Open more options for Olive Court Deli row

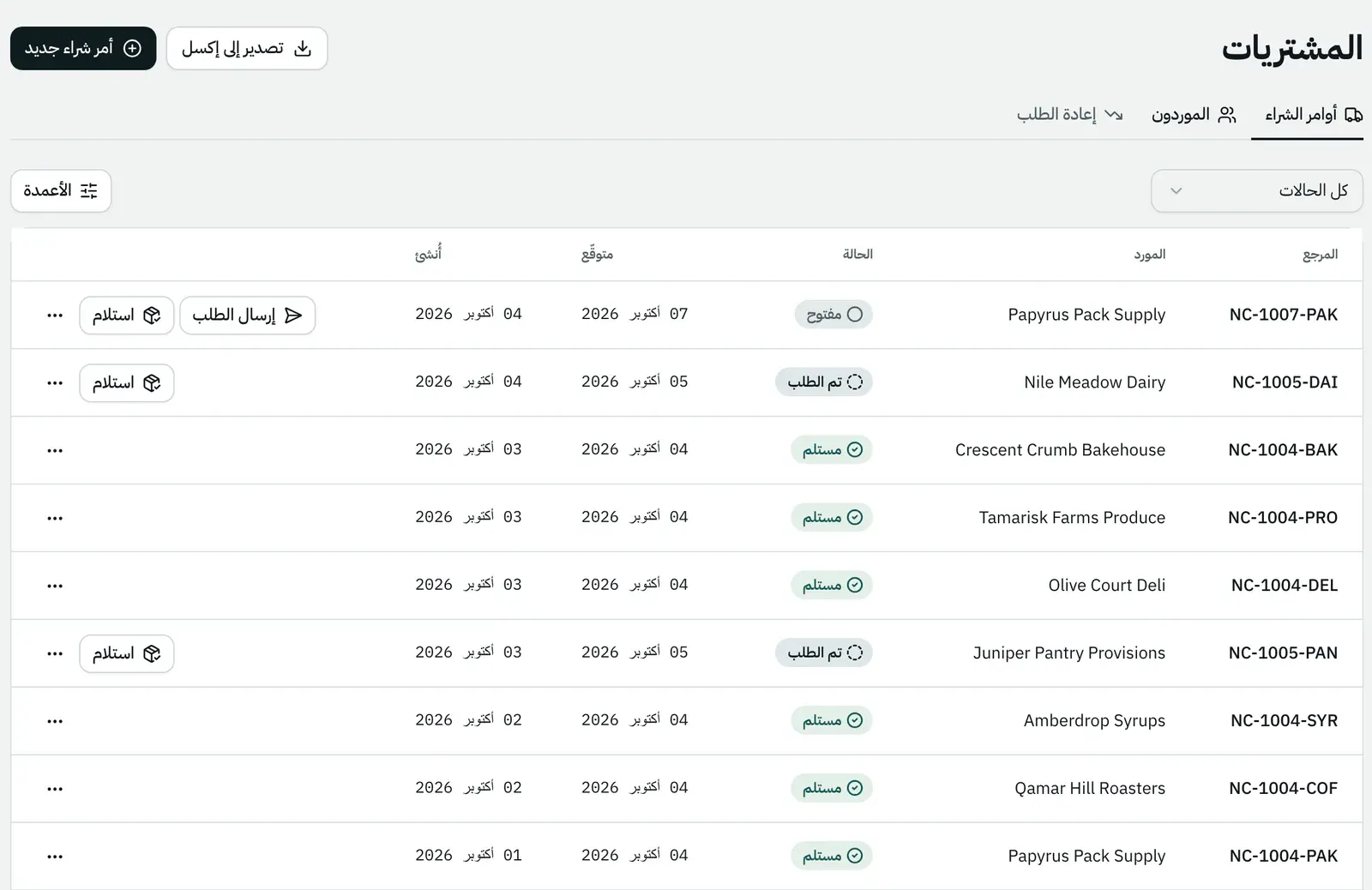(x=55, y=586)
